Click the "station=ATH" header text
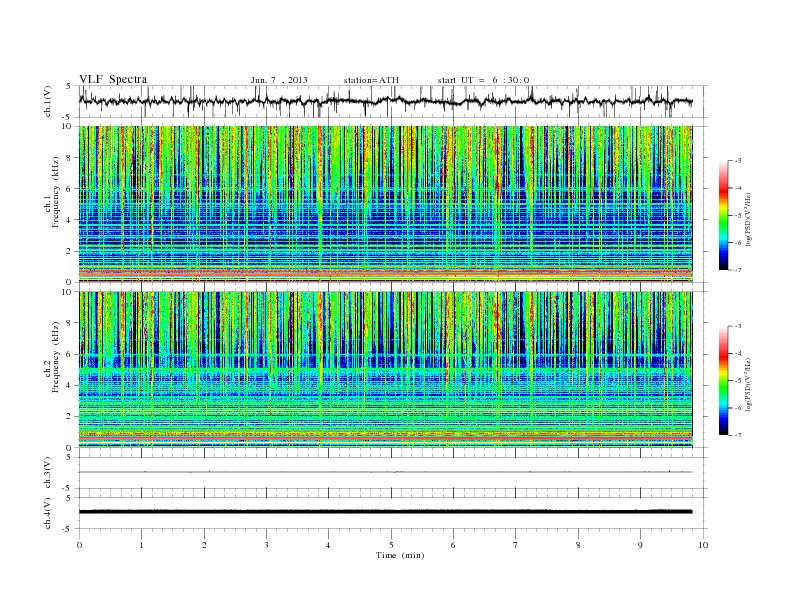 pos(371,80)
